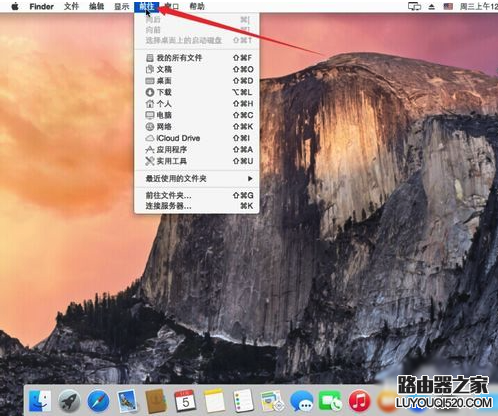Screen dimensions: 498x416
Task: Open Finder from the Dock
Action: click(40, 401)
